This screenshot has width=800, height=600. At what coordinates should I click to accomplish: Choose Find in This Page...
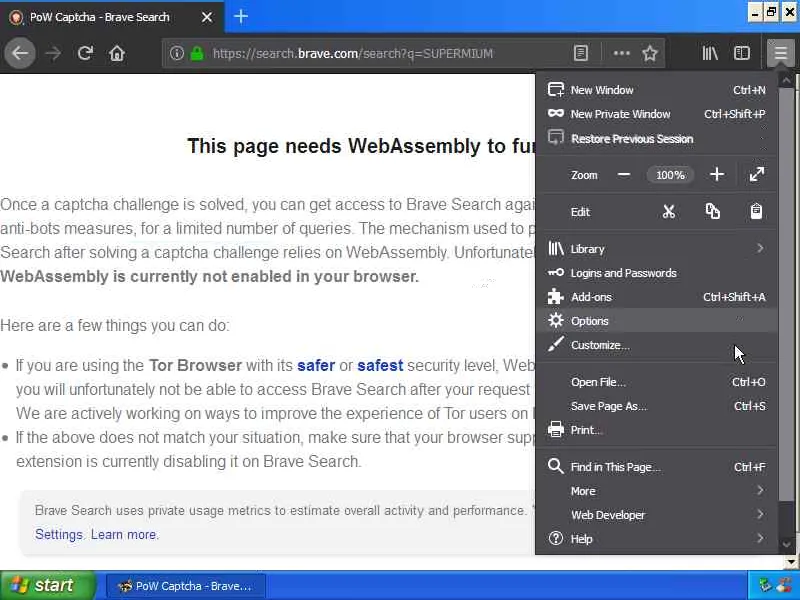tap(657, 467)
